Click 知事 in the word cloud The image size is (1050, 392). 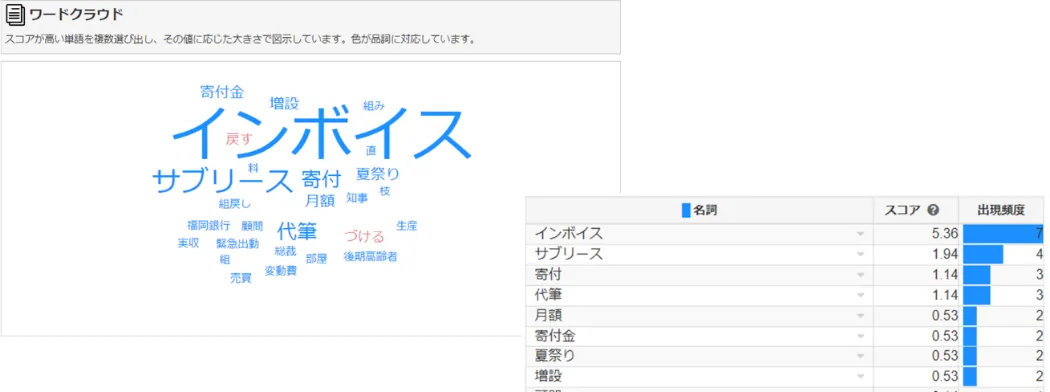(x=357, y=198)
